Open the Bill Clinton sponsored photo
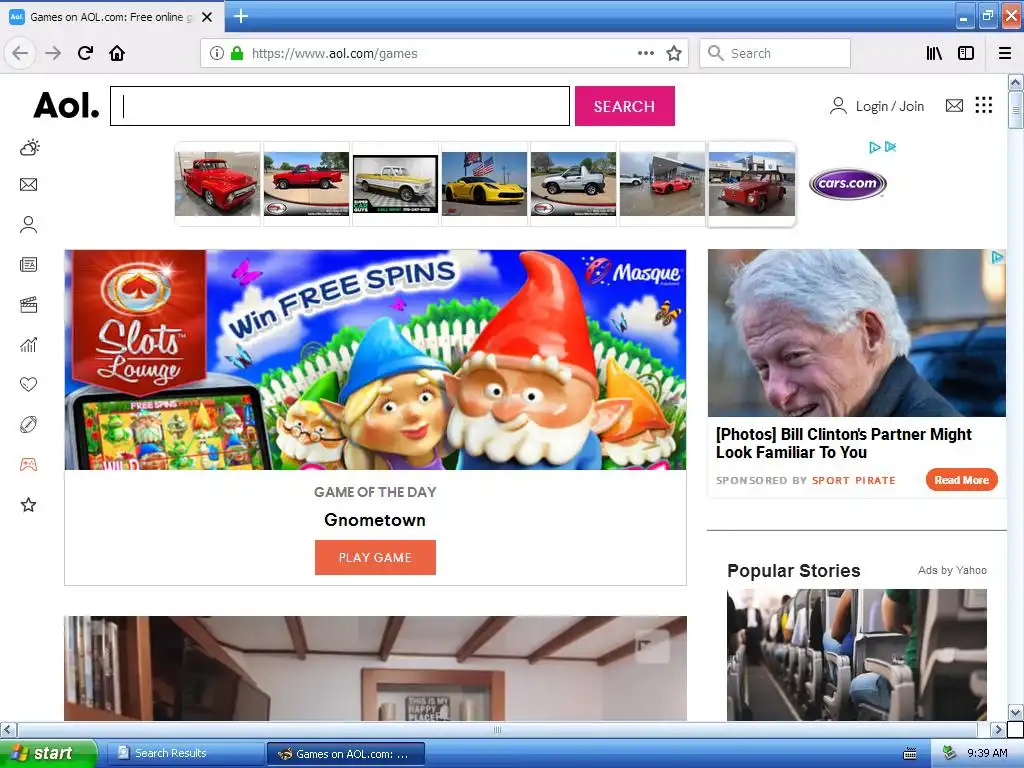 point(857,333)
